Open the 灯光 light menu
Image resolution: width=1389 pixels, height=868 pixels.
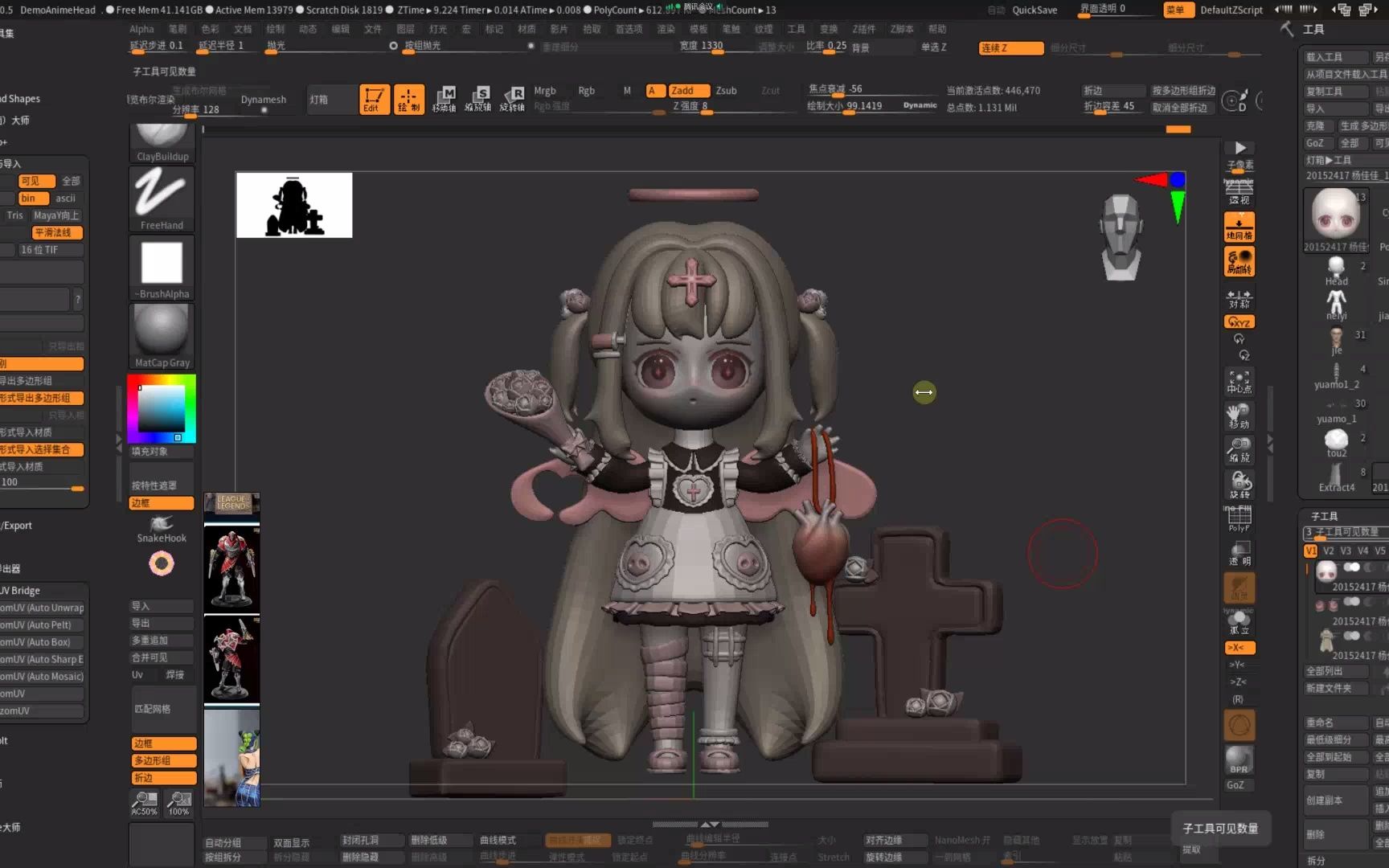(438, 29)
